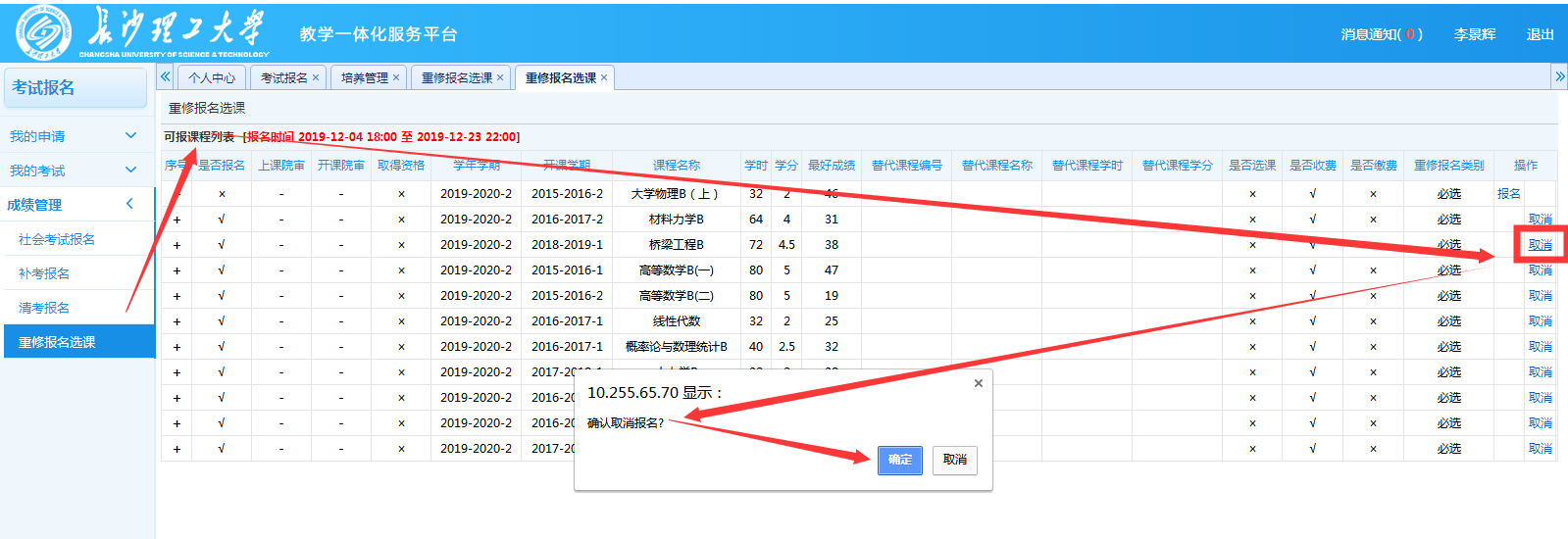Screen dimensions: 1568x539
Task: Switch to the 培养管理 tab
Action: point(365,78)
